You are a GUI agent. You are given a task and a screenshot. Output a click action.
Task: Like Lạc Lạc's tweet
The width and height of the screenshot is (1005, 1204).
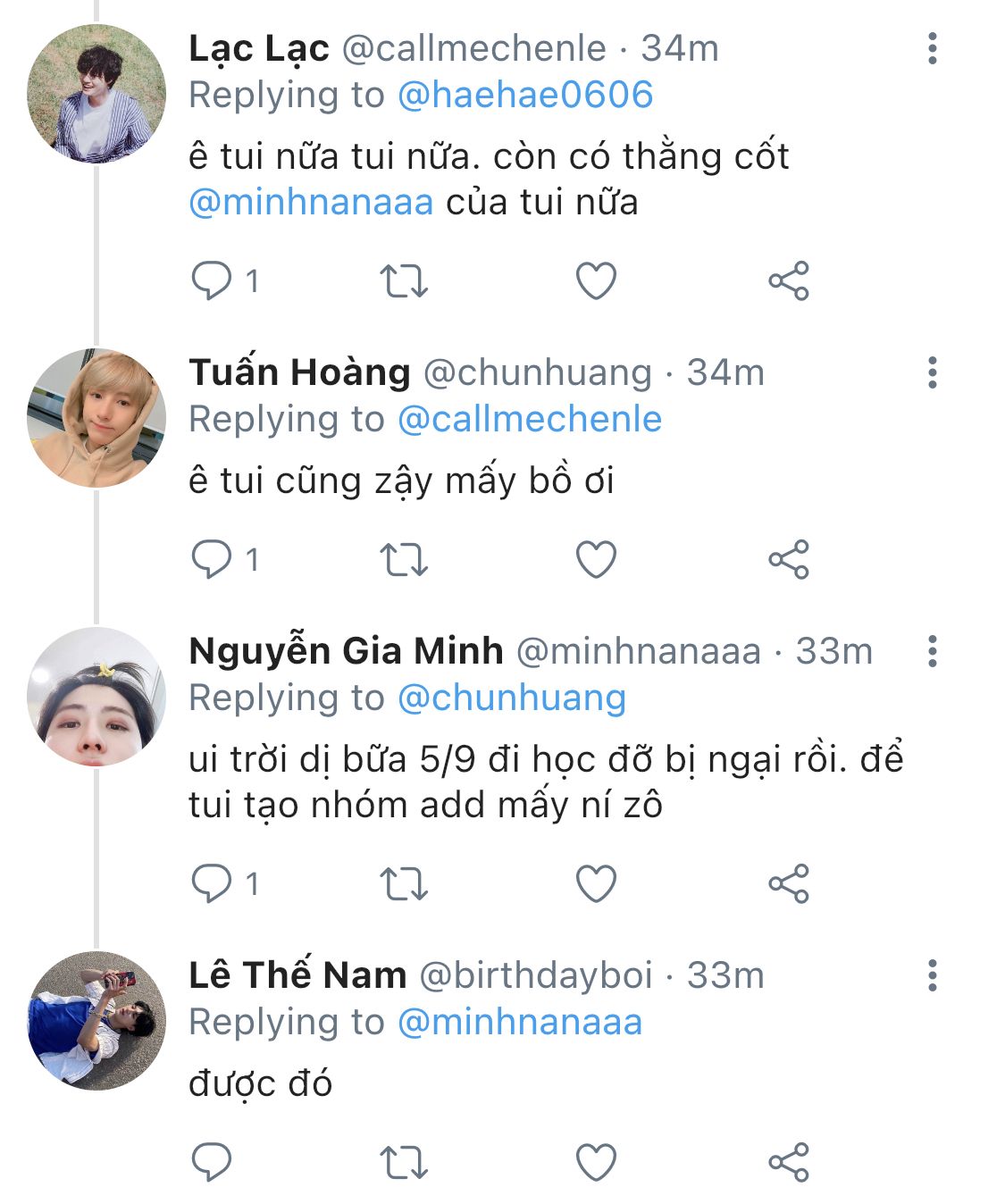[x=596, y=280]
